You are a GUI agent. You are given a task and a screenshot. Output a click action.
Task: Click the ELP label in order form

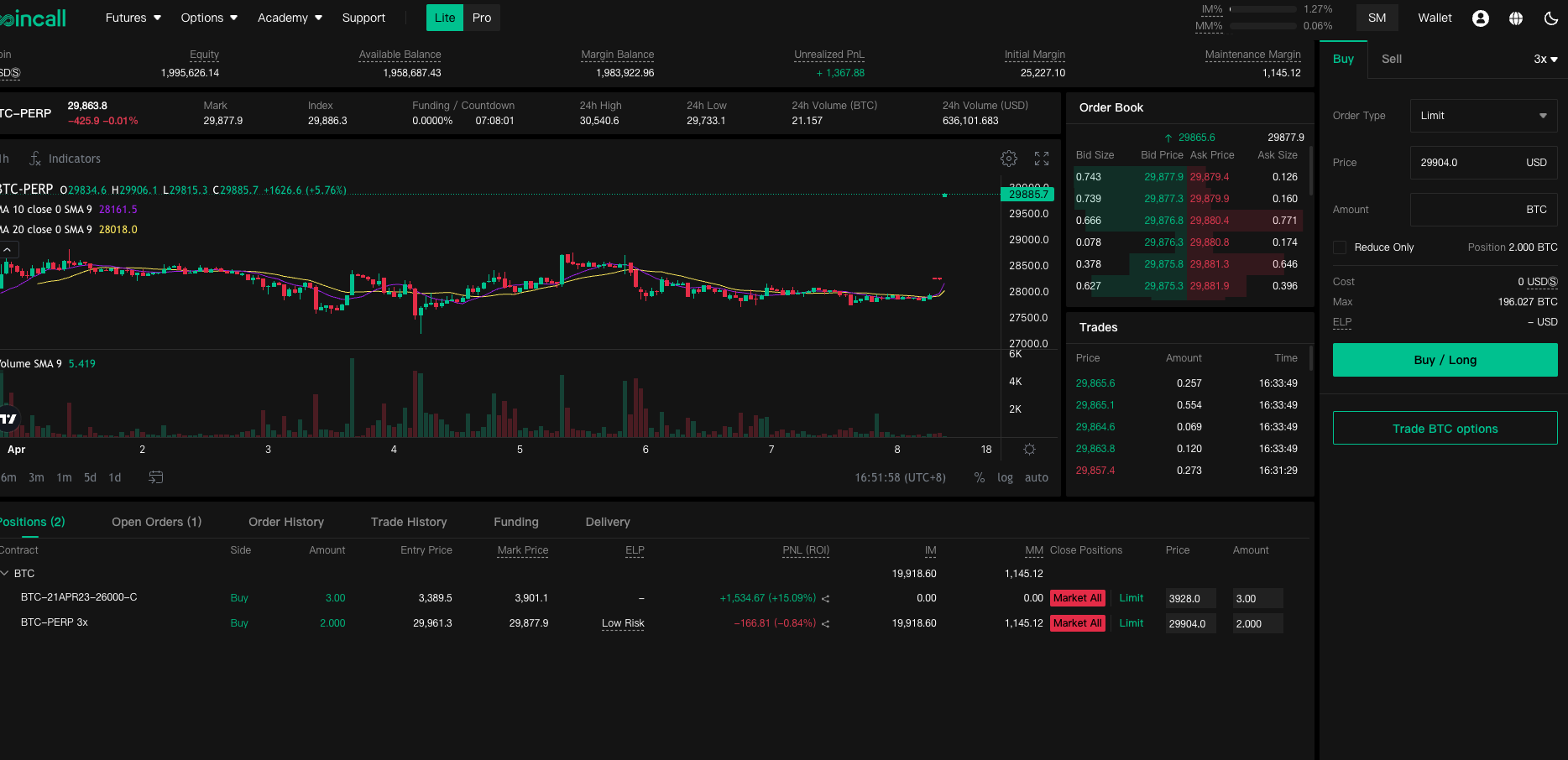coord(1342,322)
